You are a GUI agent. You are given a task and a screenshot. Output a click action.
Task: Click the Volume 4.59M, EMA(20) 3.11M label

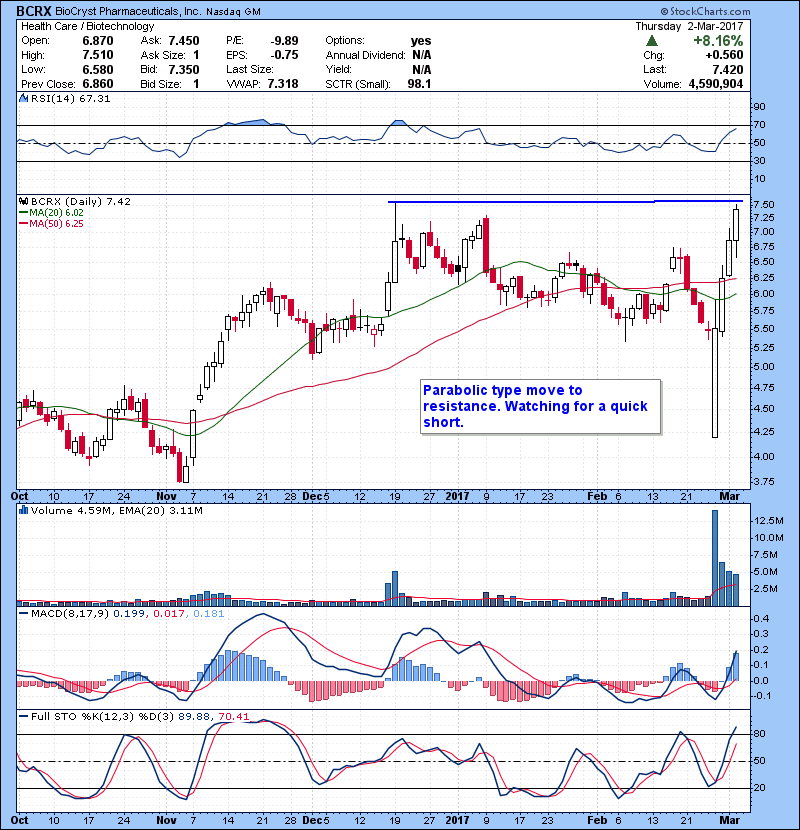pyautogui.click(x=116, y=511)
